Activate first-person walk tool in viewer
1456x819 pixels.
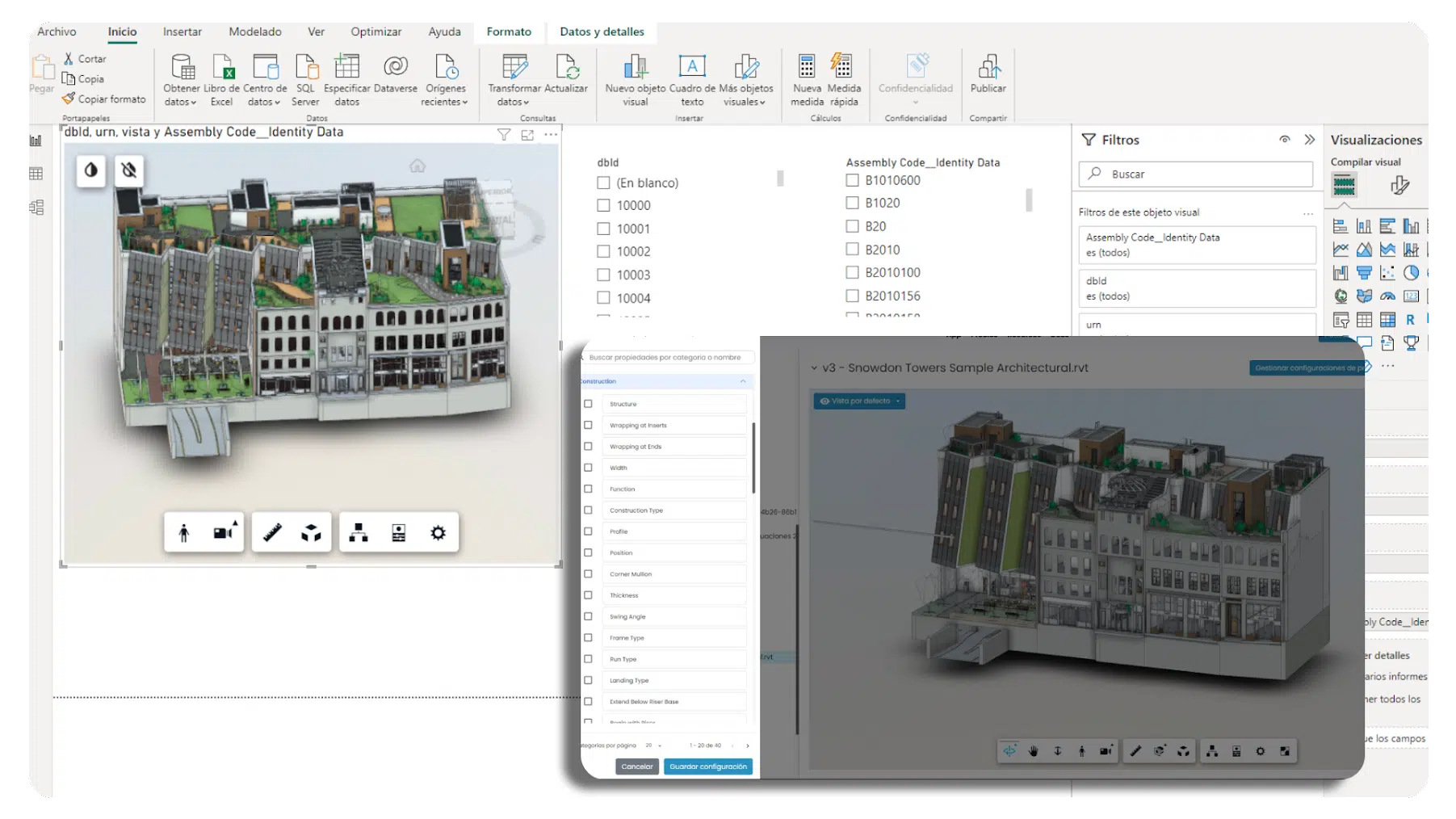(184, 533)
